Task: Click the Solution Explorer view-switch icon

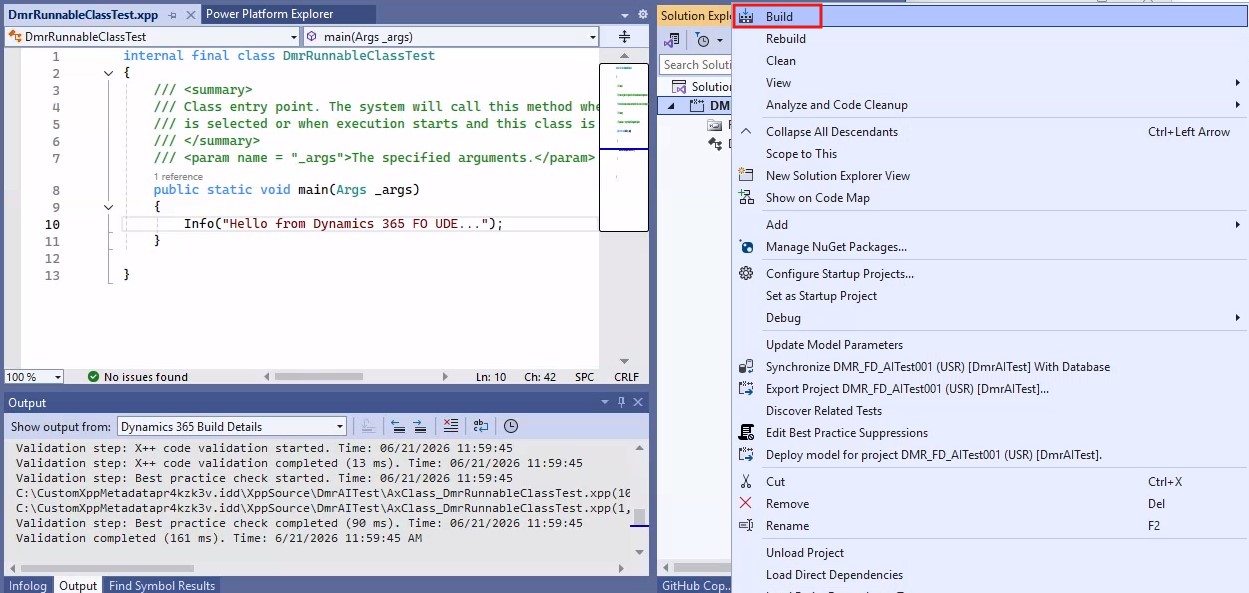Action: coord(673,40)
